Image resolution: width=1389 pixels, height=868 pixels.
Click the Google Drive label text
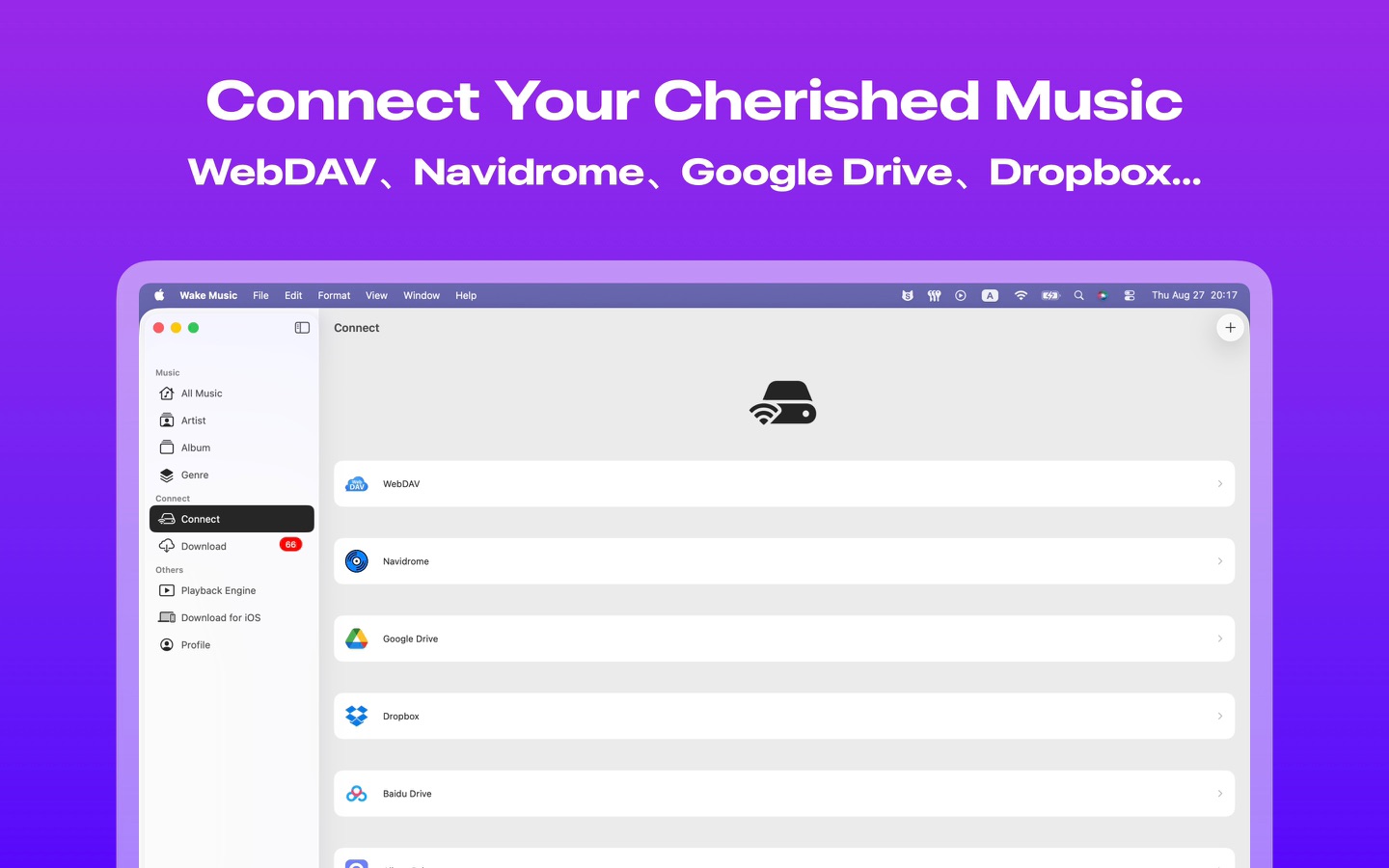pos(410,638)
